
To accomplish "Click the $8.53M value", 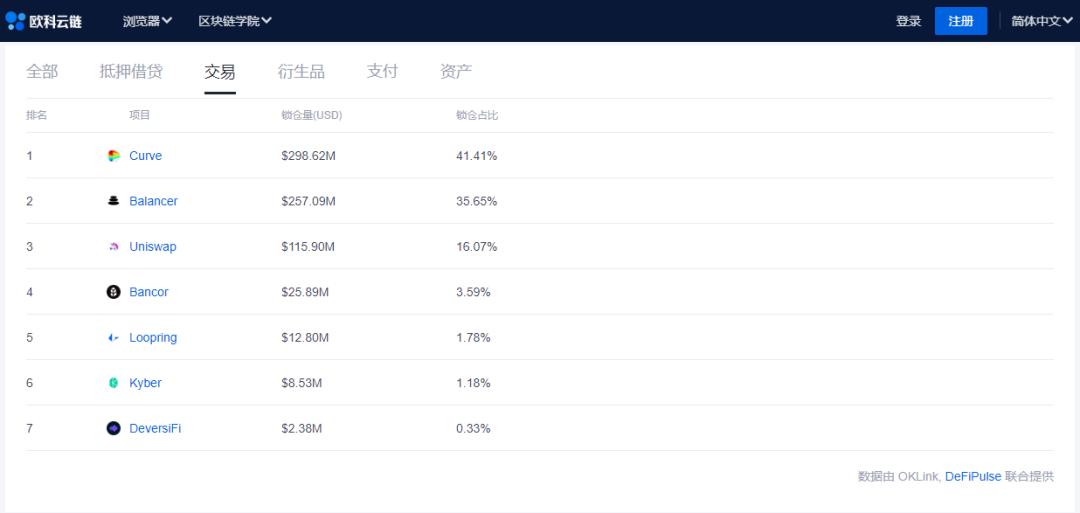I will click(302, 383).
